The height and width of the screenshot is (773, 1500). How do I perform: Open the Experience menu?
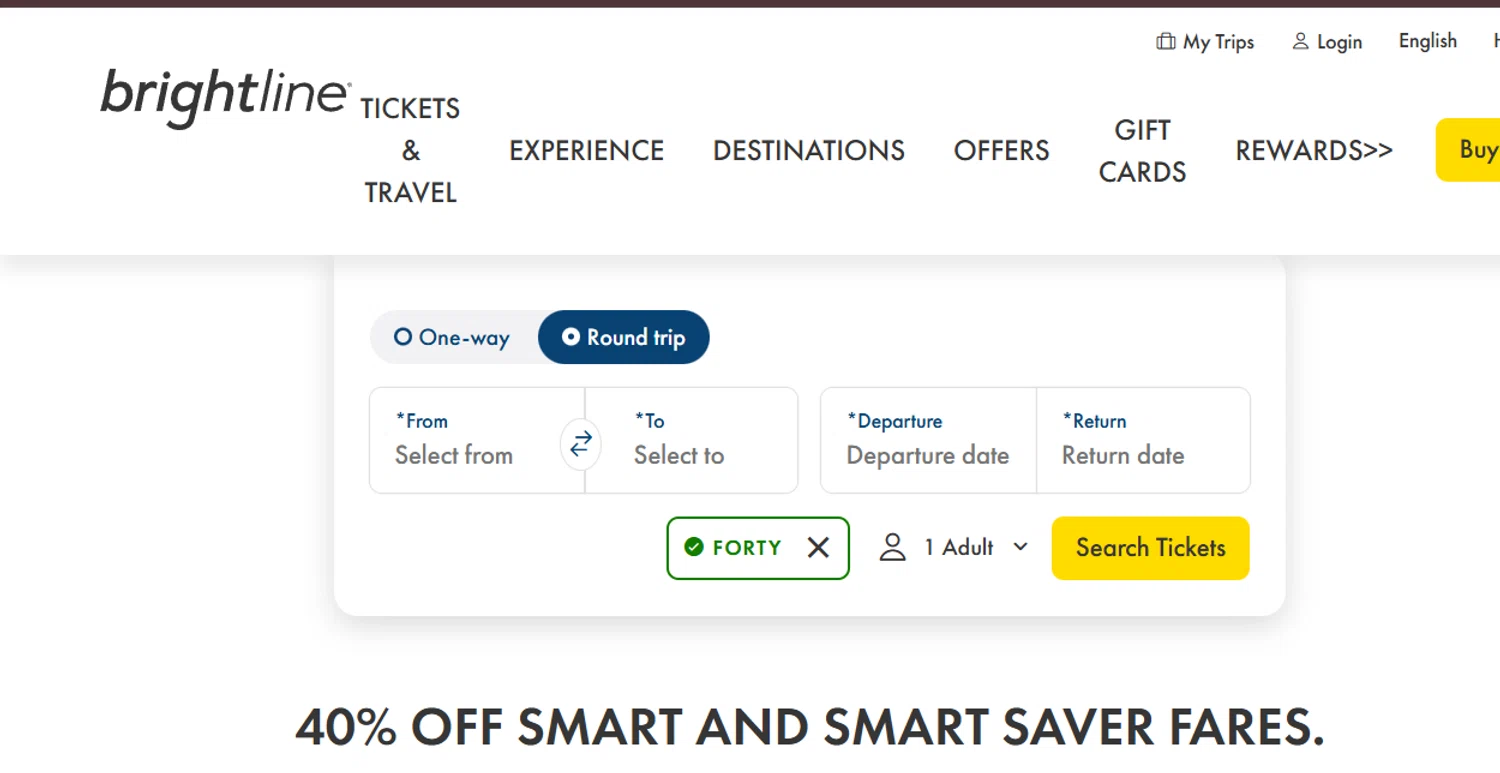(586, 151)
